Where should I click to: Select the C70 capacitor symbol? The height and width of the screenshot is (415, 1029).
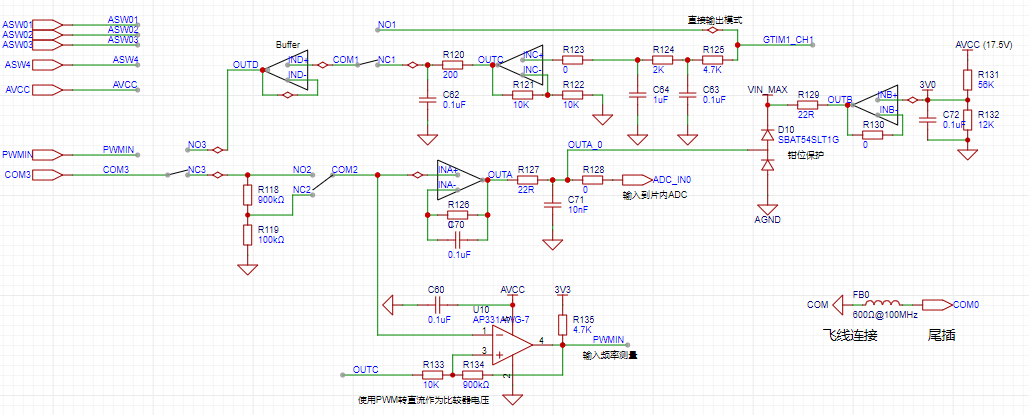(x=458, y=240)
